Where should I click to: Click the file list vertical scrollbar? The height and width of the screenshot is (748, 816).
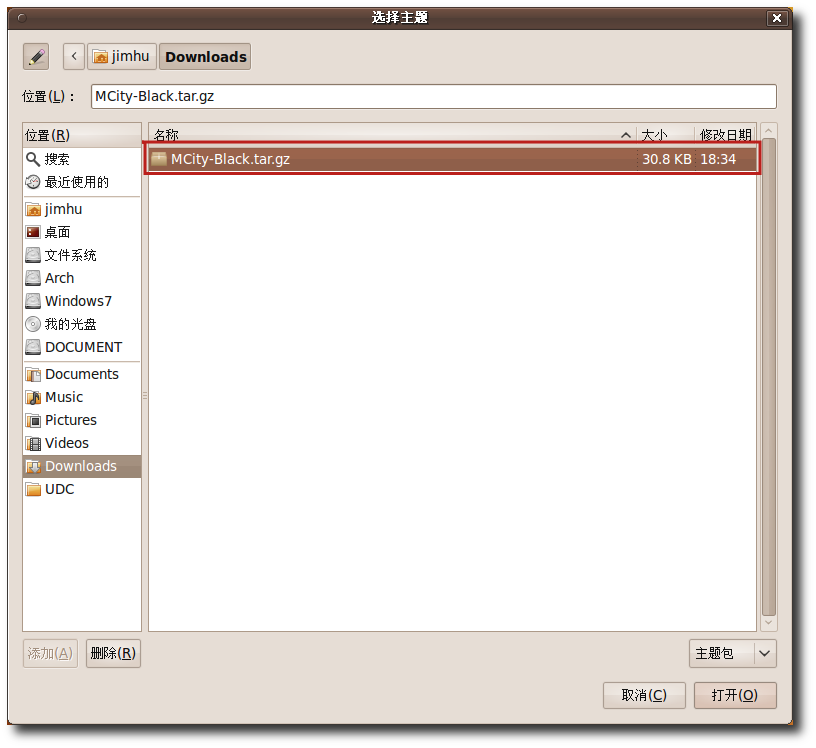coord(769,376)
